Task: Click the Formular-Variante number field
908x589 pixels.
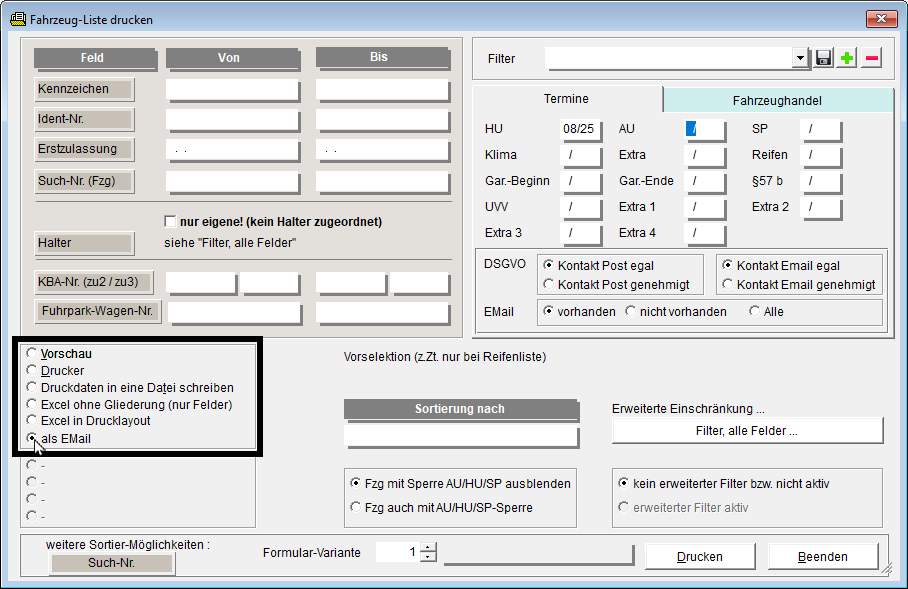Action: pos(397,552)
